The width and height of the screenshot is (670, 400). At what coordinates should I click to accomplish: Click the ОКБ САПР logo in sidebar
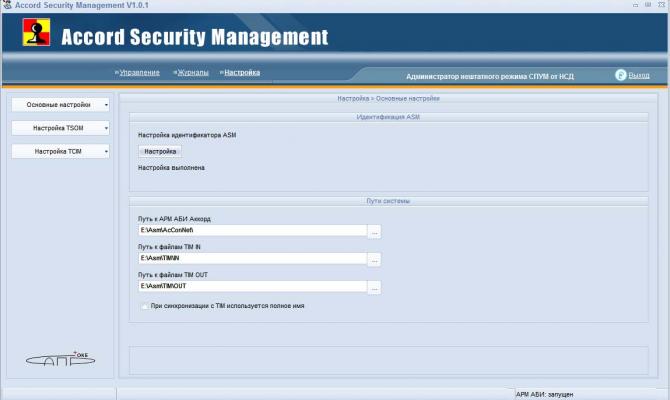coord(60,359)
